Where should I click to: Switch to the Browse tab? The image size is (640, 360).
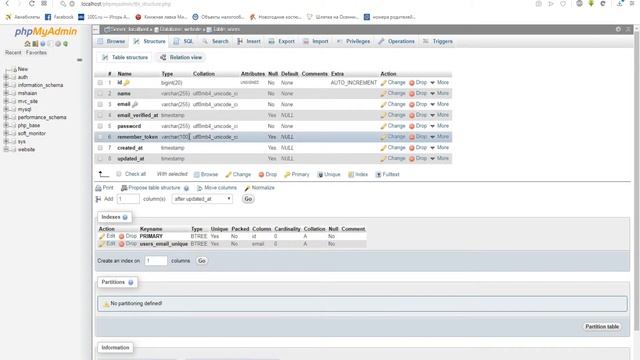click(111, 42)
